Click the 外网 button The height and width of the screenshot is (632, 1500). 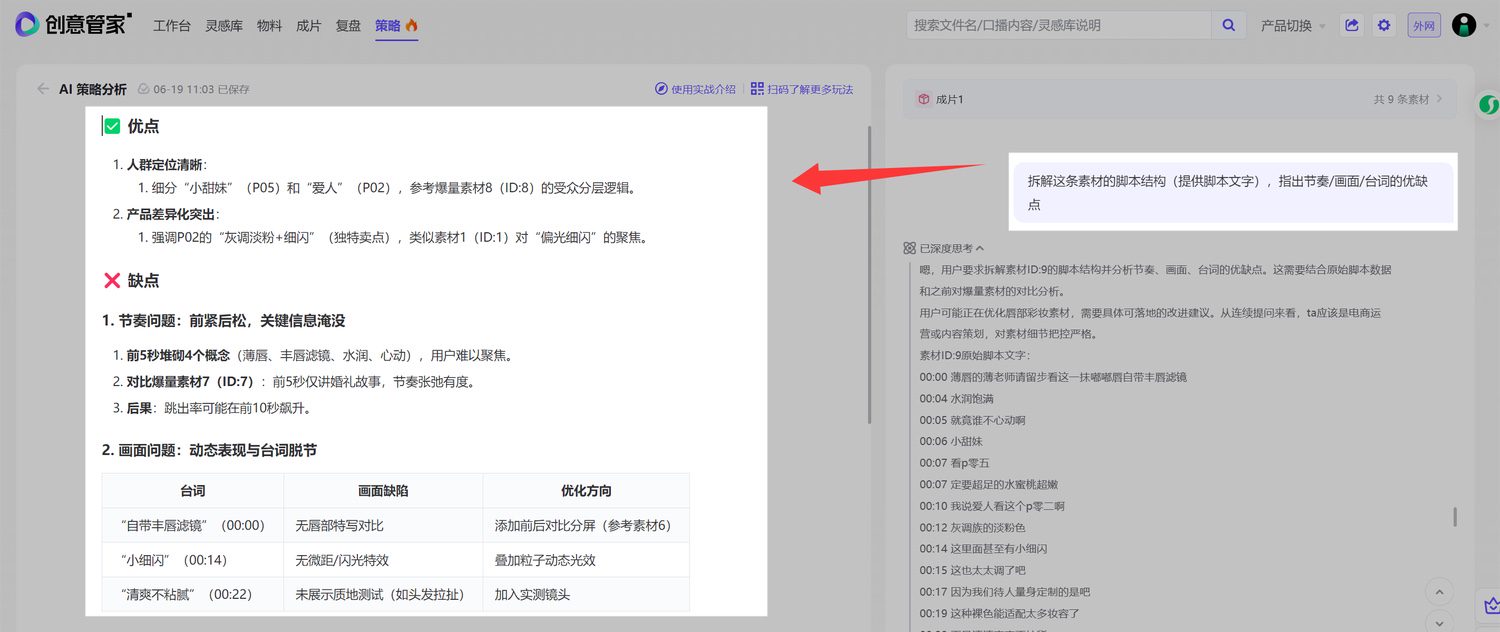(x=1423, y=25)
